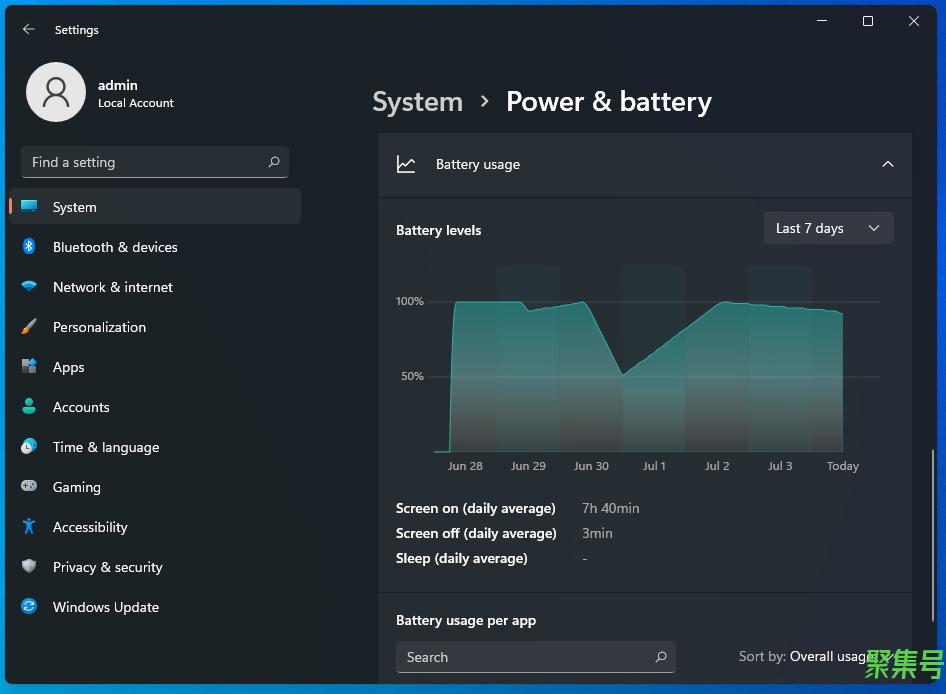Click Sleep (daily average) label
Viewport: 946px width, 694px height.
(462, 558)
